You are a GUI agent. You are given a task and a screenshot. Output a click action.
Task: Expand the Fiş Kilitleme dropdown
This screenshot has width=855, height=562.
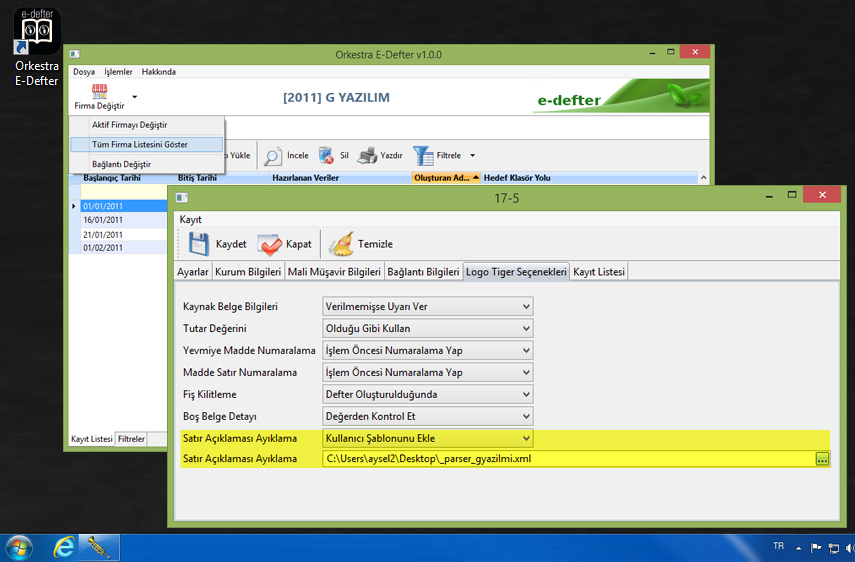(x=526, y=394)
